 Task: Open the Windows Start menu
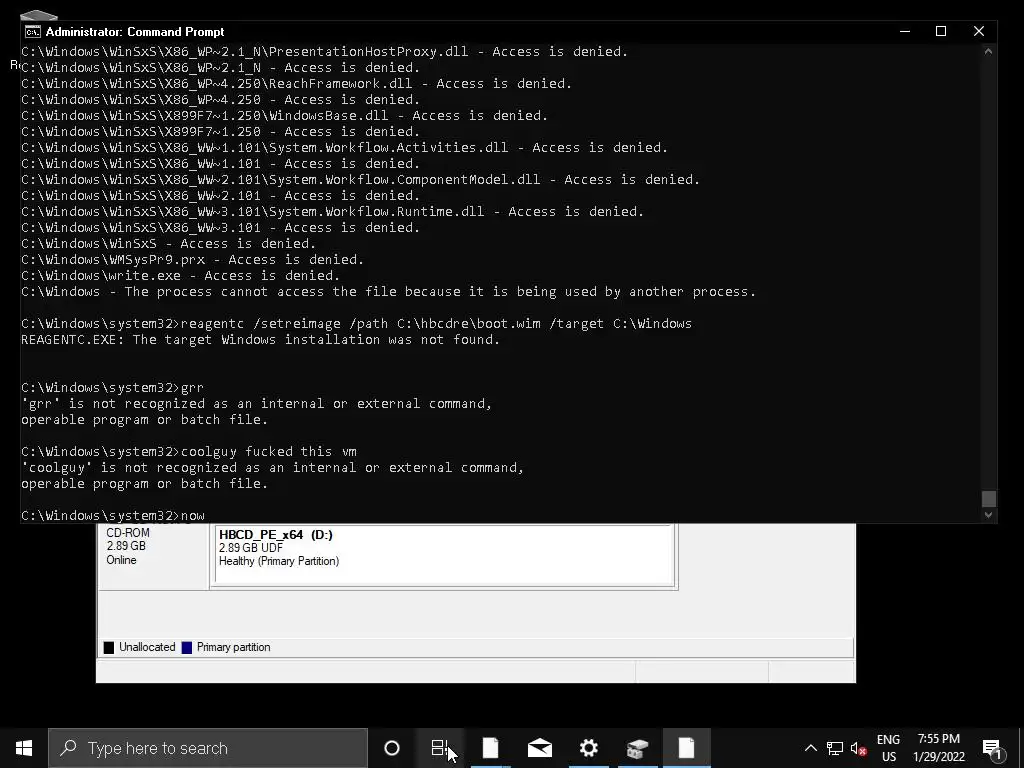coord(24,748)
